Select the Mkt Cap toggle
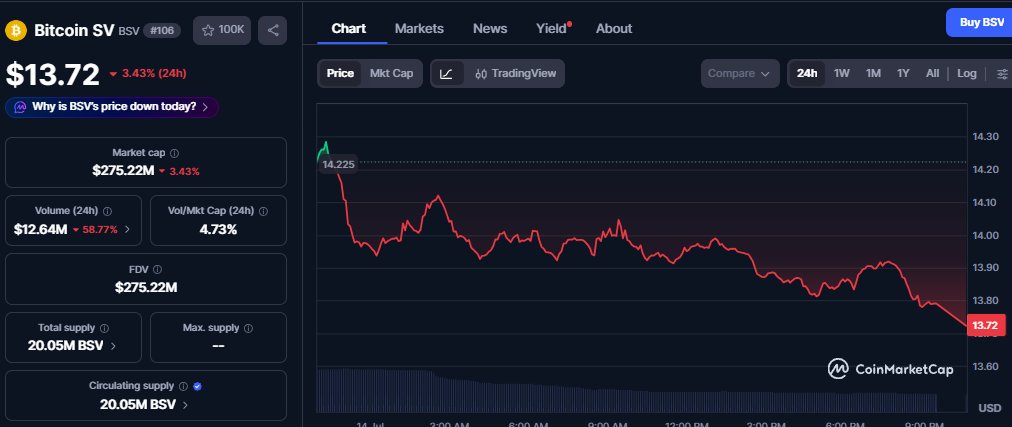Viewport: 1012px width, 427px height. (391, 74)
